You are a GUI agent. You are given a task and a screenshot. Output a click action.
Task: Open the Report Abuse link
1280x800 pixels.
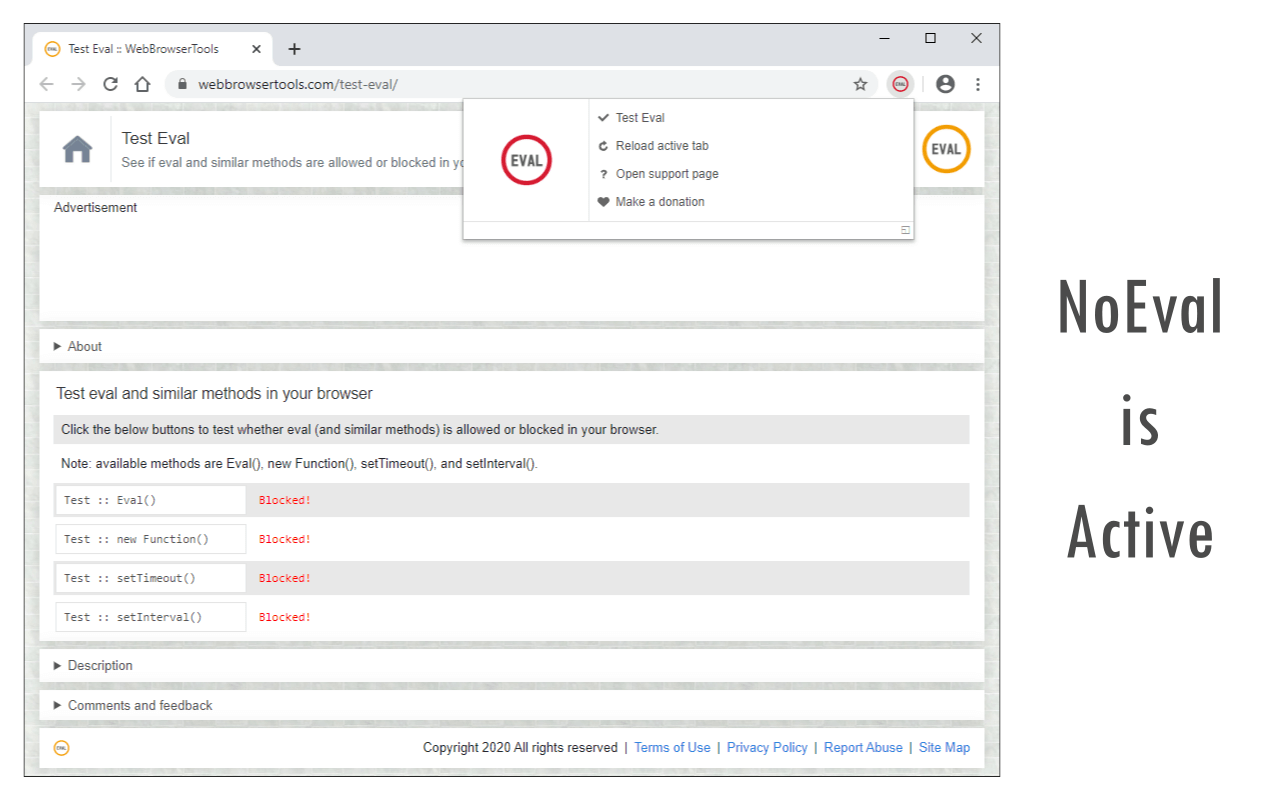[863, 747]
